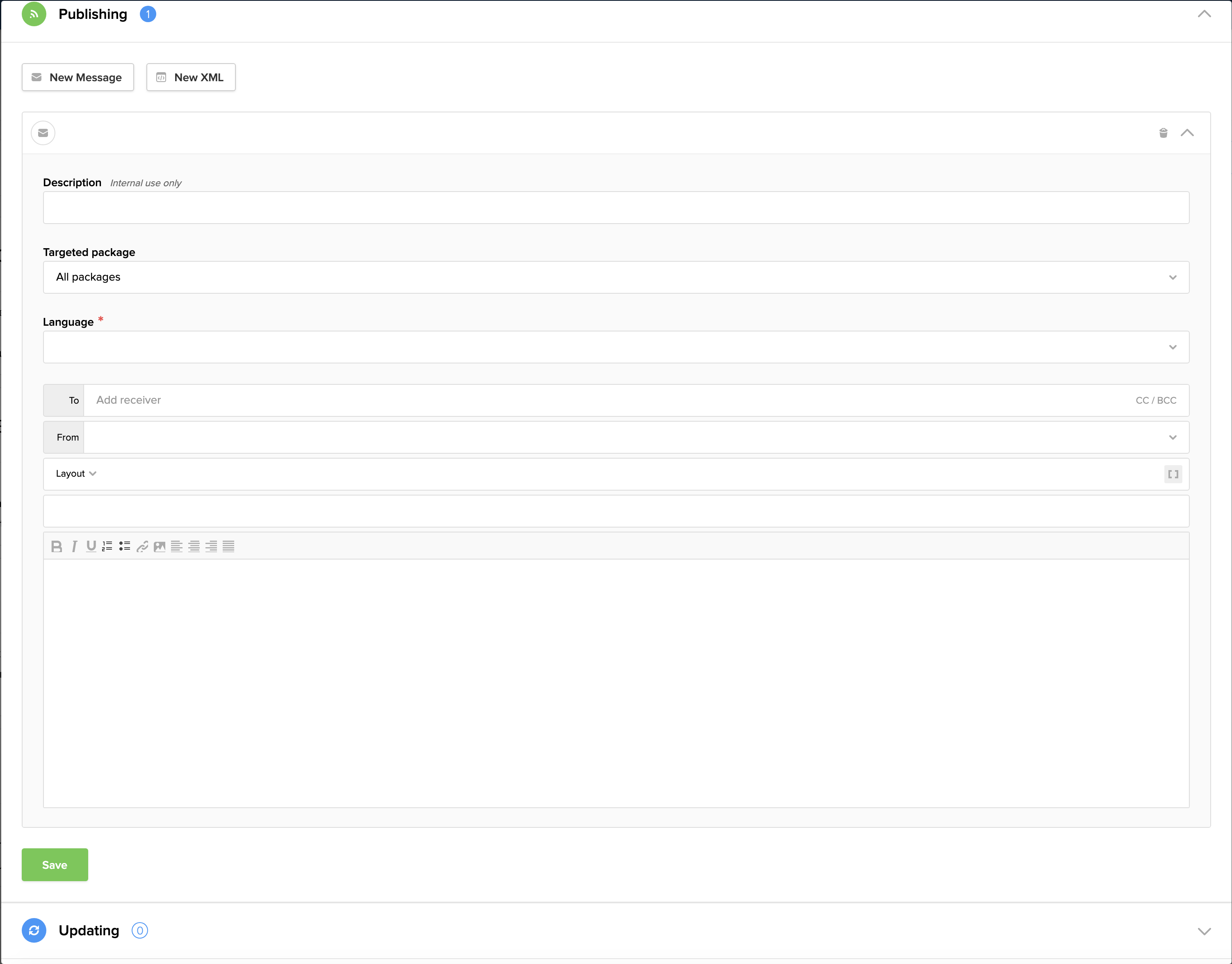Justify the text alignment

(228, 546)
